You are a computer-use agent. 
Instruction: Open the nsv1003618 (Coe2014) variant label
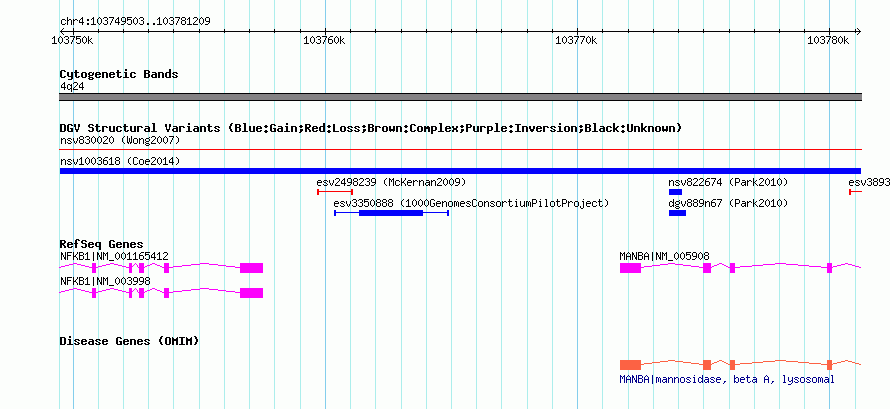pyautogui.click(x=120, y=161)
